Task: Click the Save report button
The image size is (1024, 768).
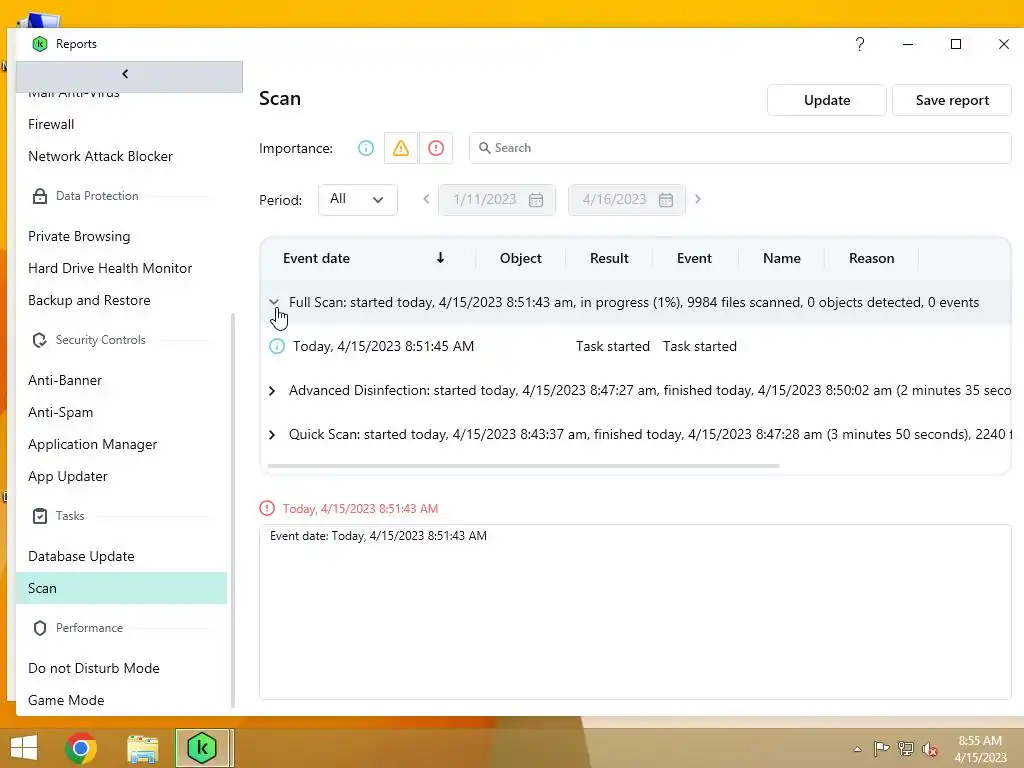Action: coord(952,101)
